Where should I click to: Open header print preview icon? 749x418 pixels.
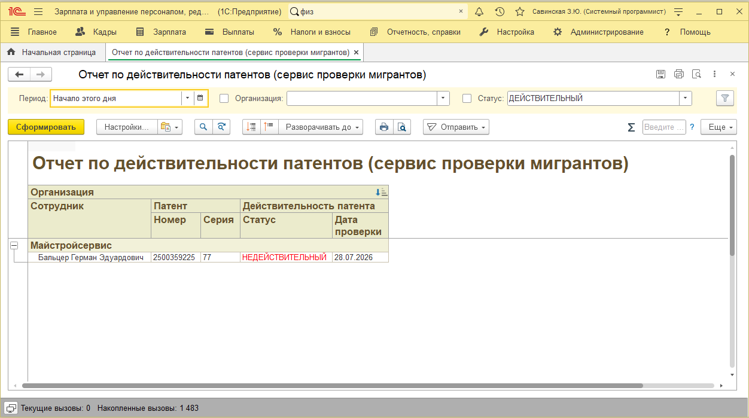pyautogui.click(x=696, y=74)
